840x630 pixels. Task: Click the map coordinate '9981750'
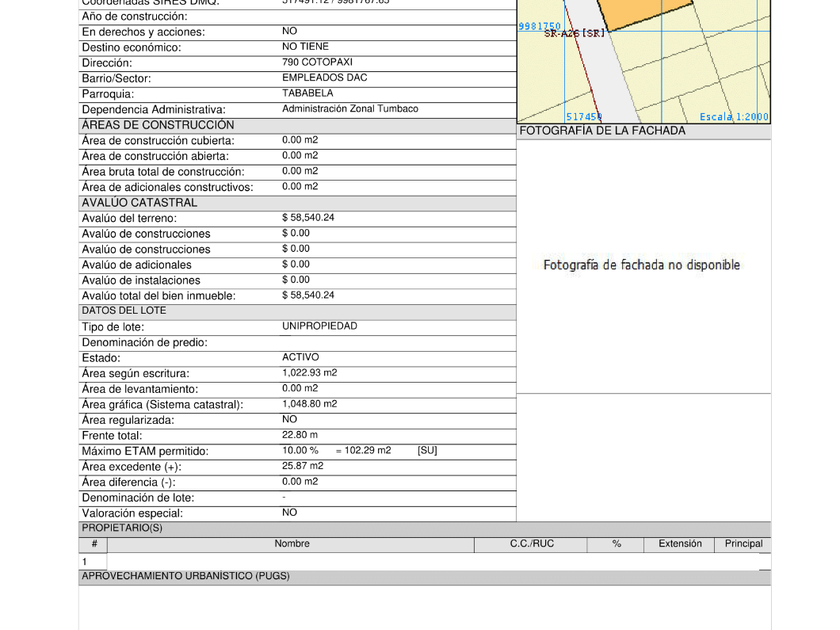click(539, 26)
